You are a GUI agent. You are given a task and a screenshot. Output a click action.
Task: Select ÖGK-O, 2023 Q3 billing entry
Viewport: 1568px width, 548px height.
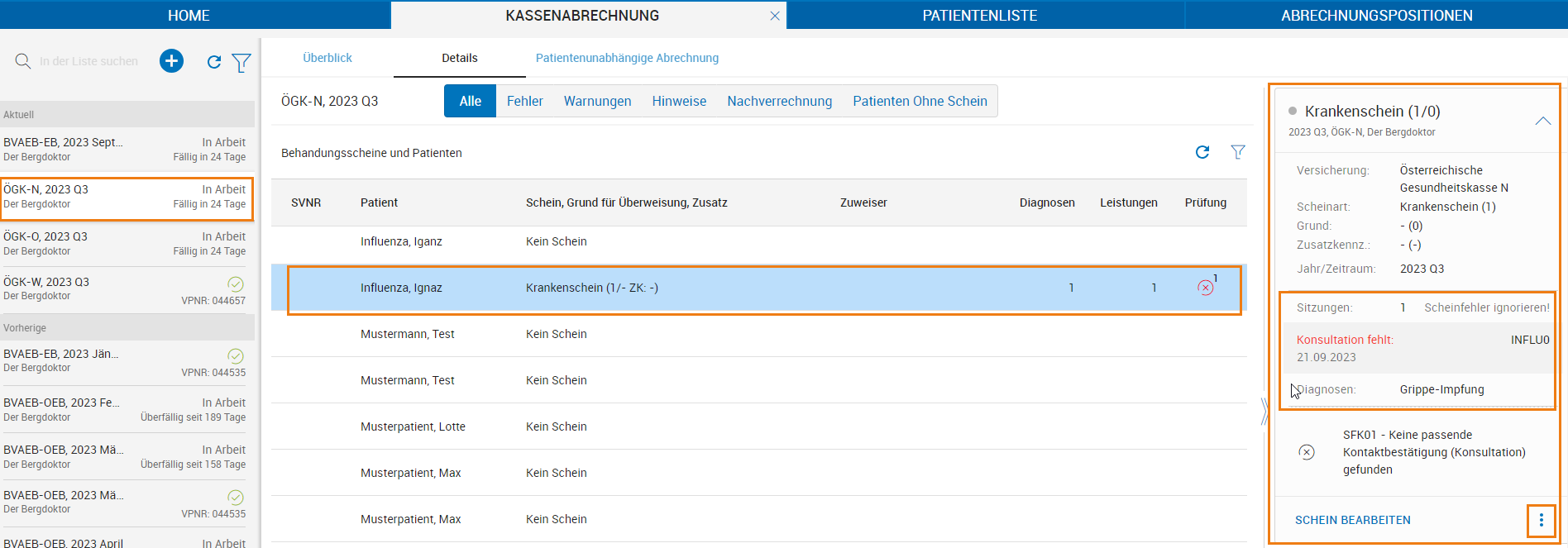click(x=127, y=243)
